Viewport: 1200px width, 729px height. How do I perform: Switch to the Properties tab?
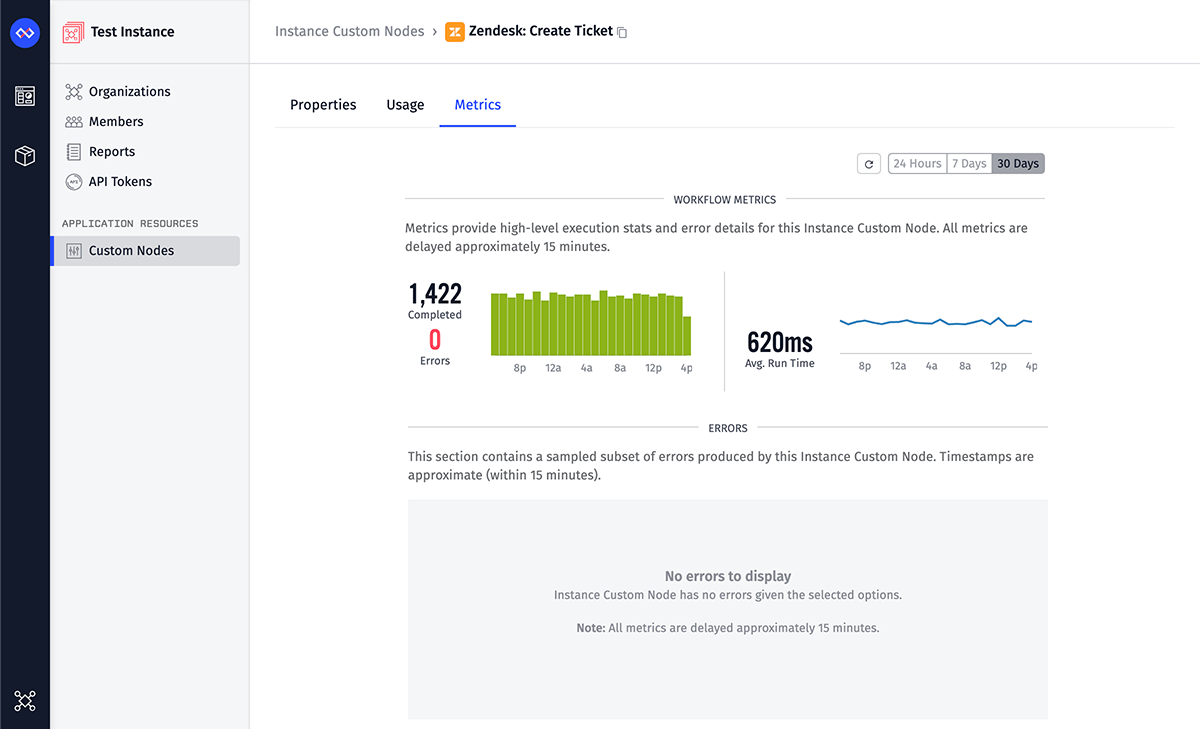[x=323, y=105]
